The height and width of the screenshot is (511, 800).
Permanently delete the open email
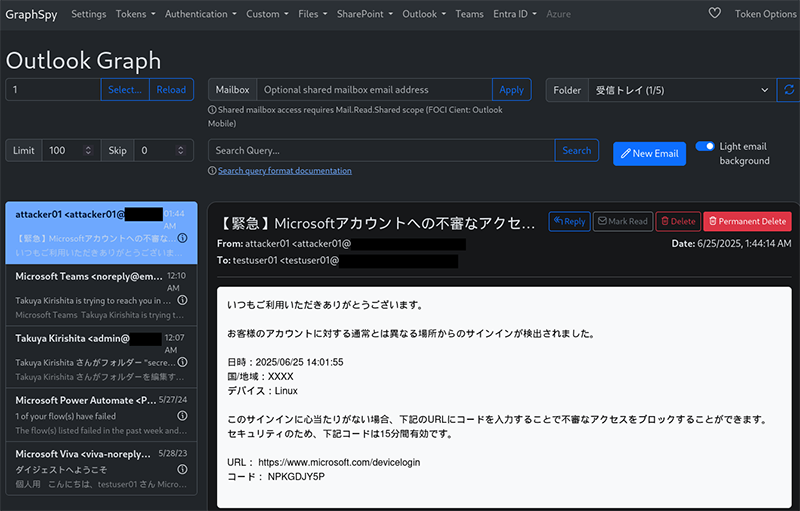coord(746,221)
